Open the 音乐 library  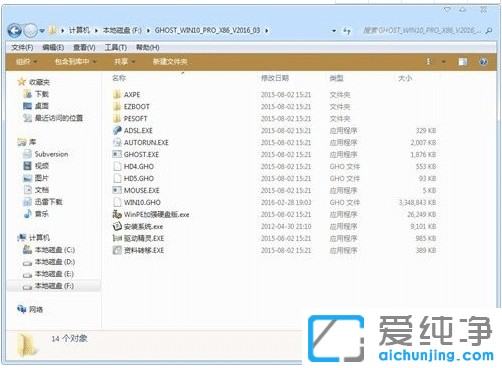(x=42, y=214)
